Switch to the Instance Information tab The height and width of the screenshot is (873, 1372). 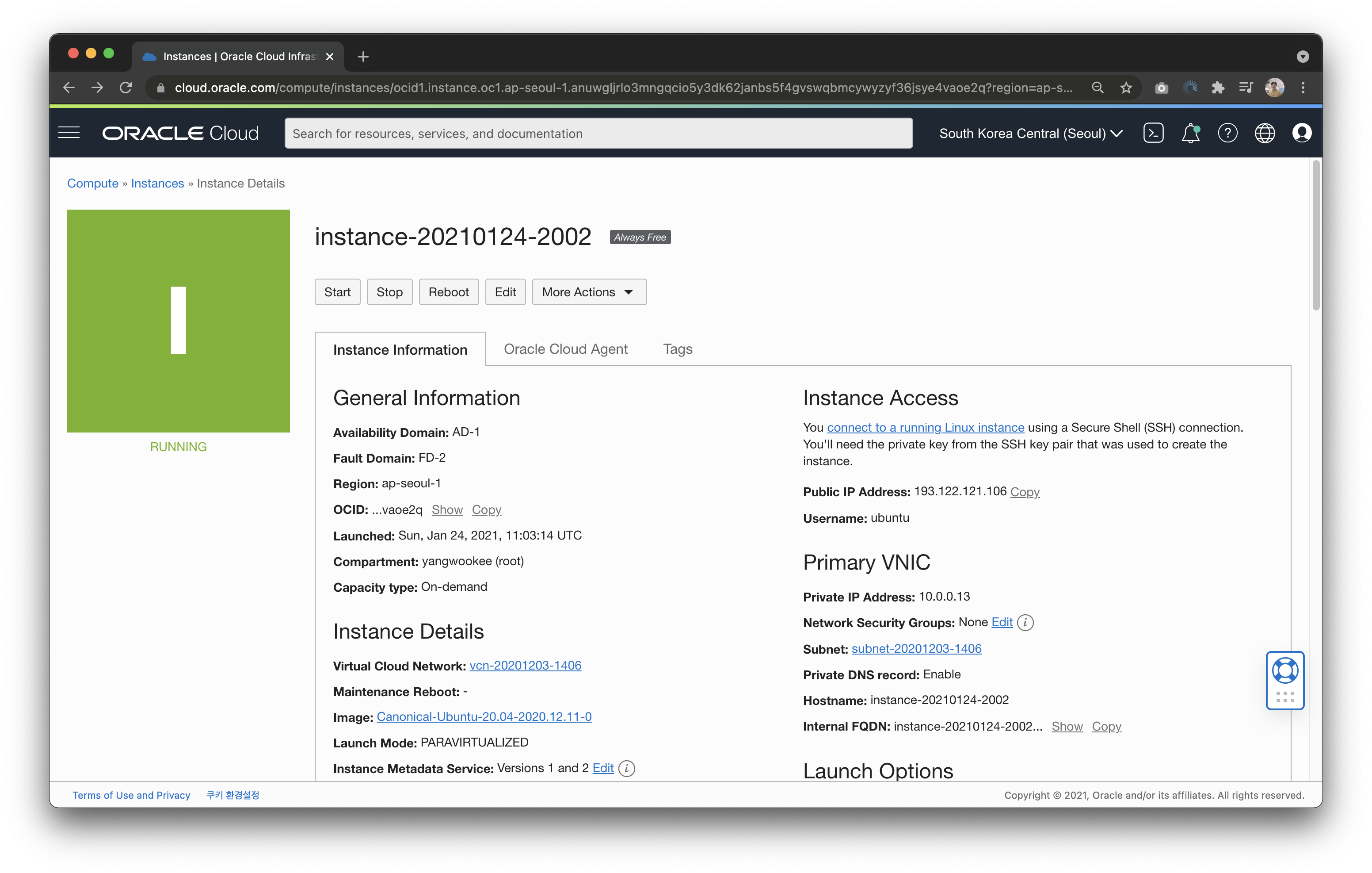400,349
